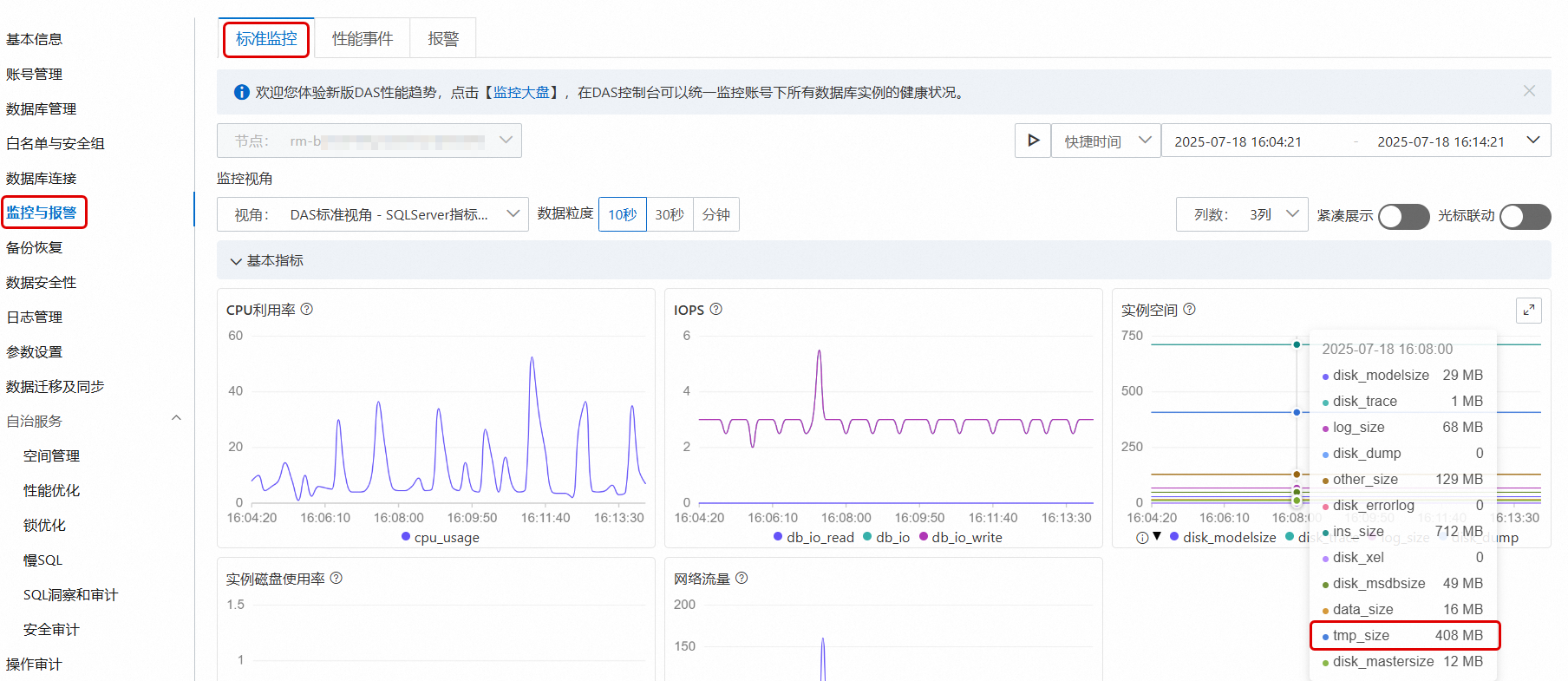Viewport: 1568px width, 681px height.
Task: Select the 分钟 data granularity
Action: coord(716,214)
